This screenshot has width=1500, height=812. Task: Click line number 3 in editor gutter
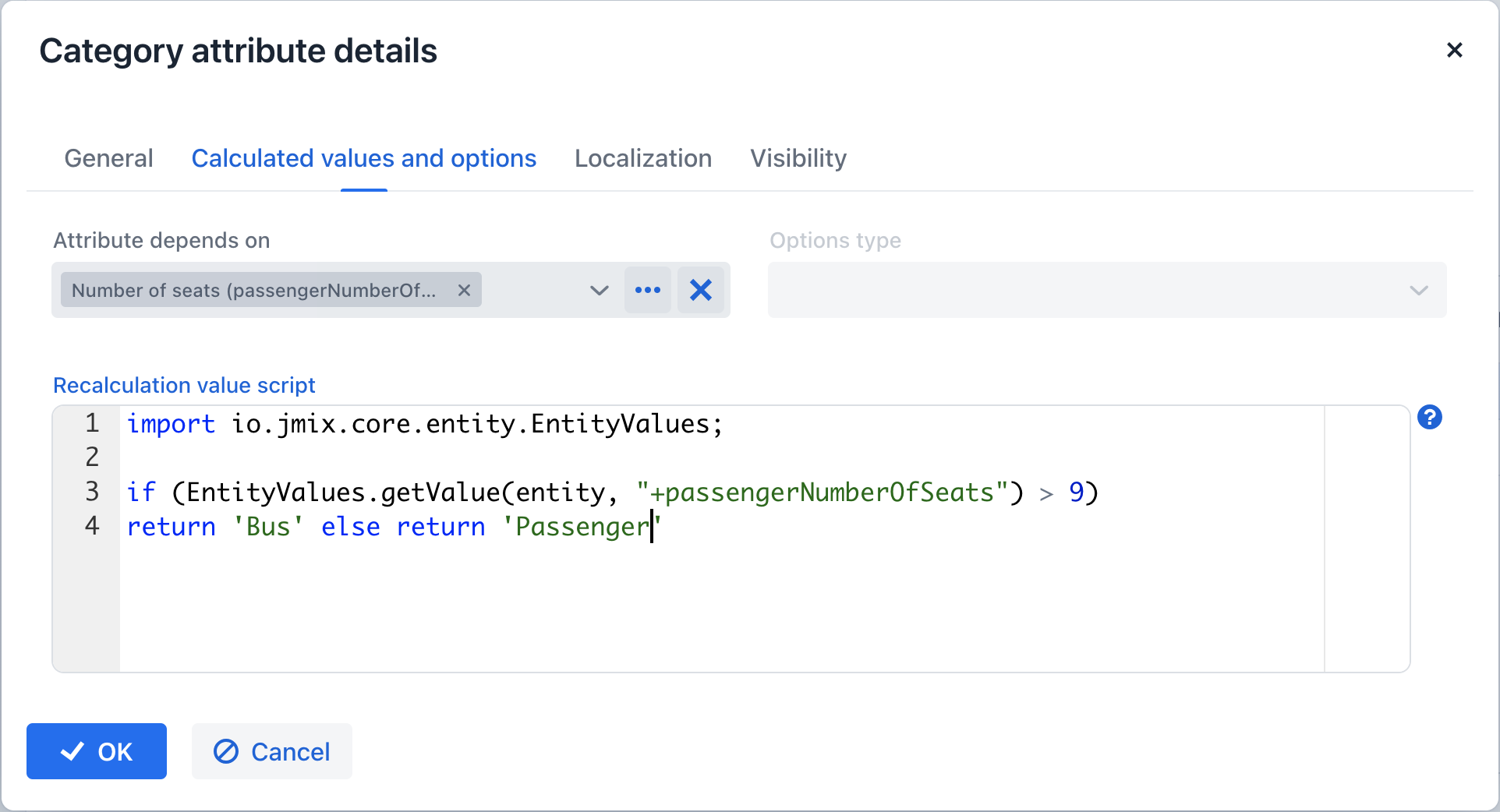92,492
